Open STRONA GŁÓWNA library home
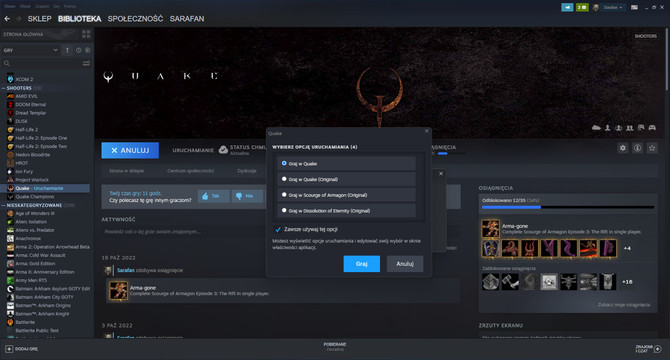Viewport: 670px width, 360px height. 23,34
